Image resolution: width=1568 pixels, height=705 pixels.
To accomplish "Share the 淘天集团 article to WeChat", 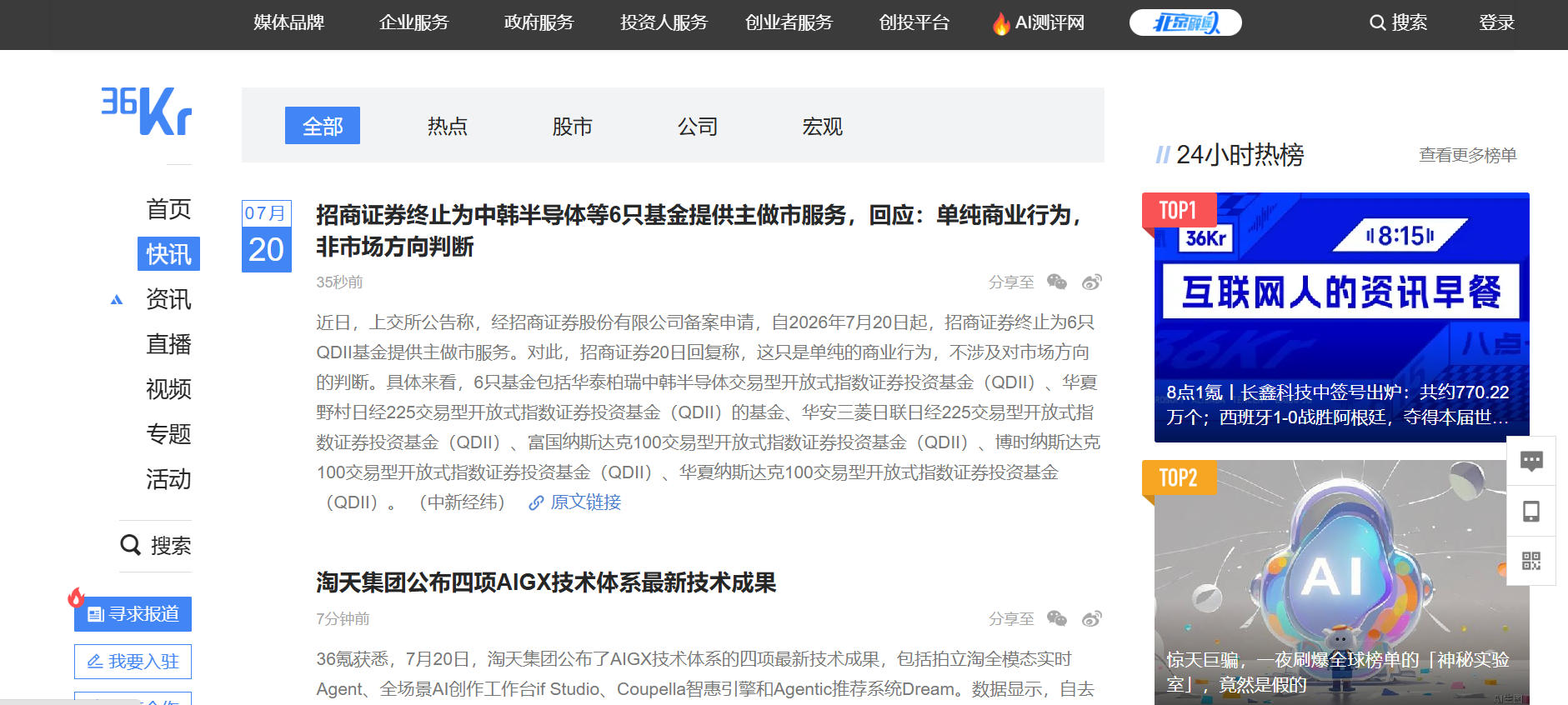I will tap(1057, 619).
